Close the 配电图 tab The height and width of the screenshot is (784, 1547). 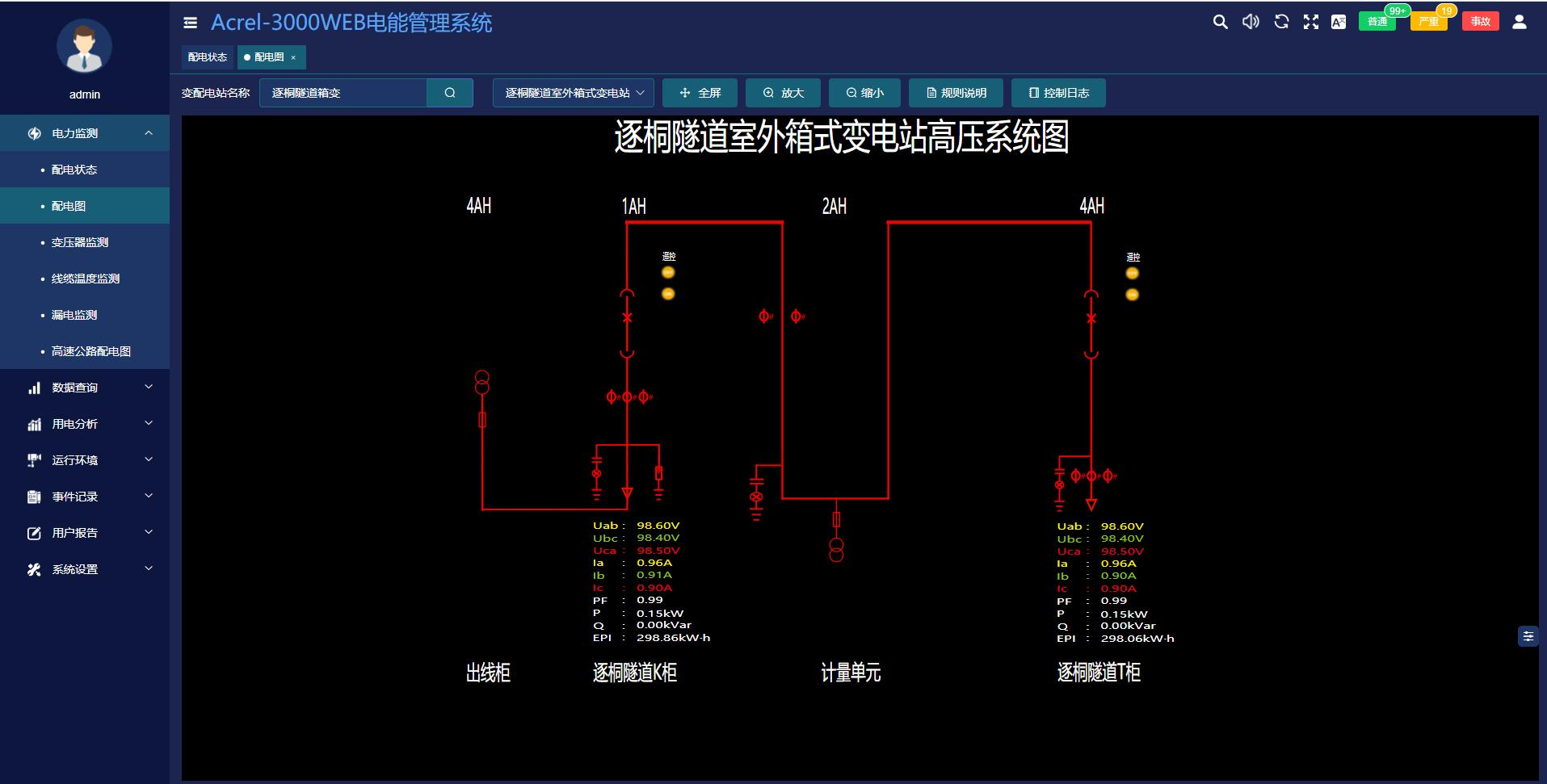[293, 57]
